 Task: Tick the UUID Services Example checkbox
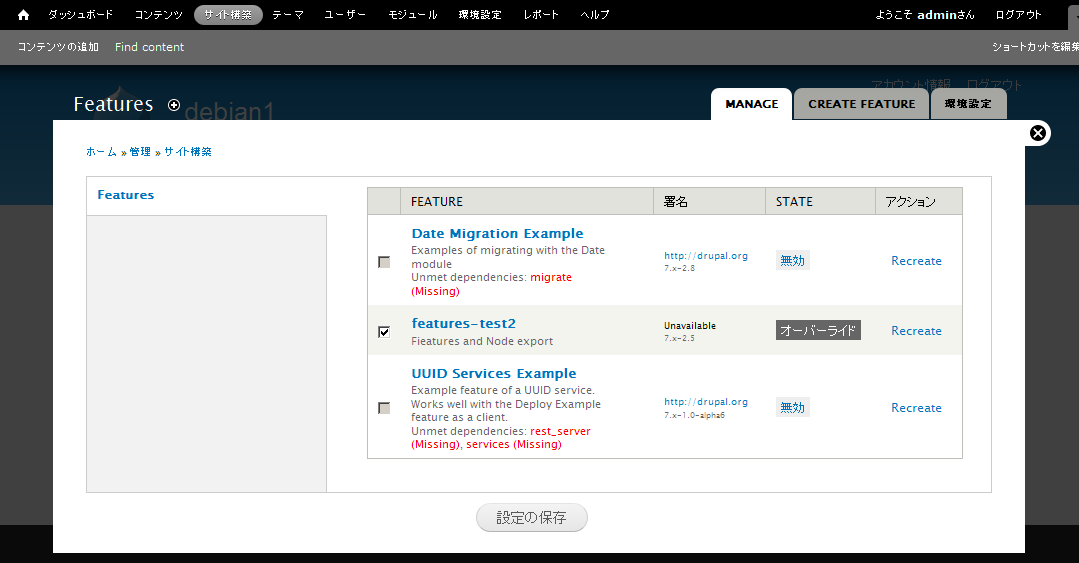tap(384, 408)
